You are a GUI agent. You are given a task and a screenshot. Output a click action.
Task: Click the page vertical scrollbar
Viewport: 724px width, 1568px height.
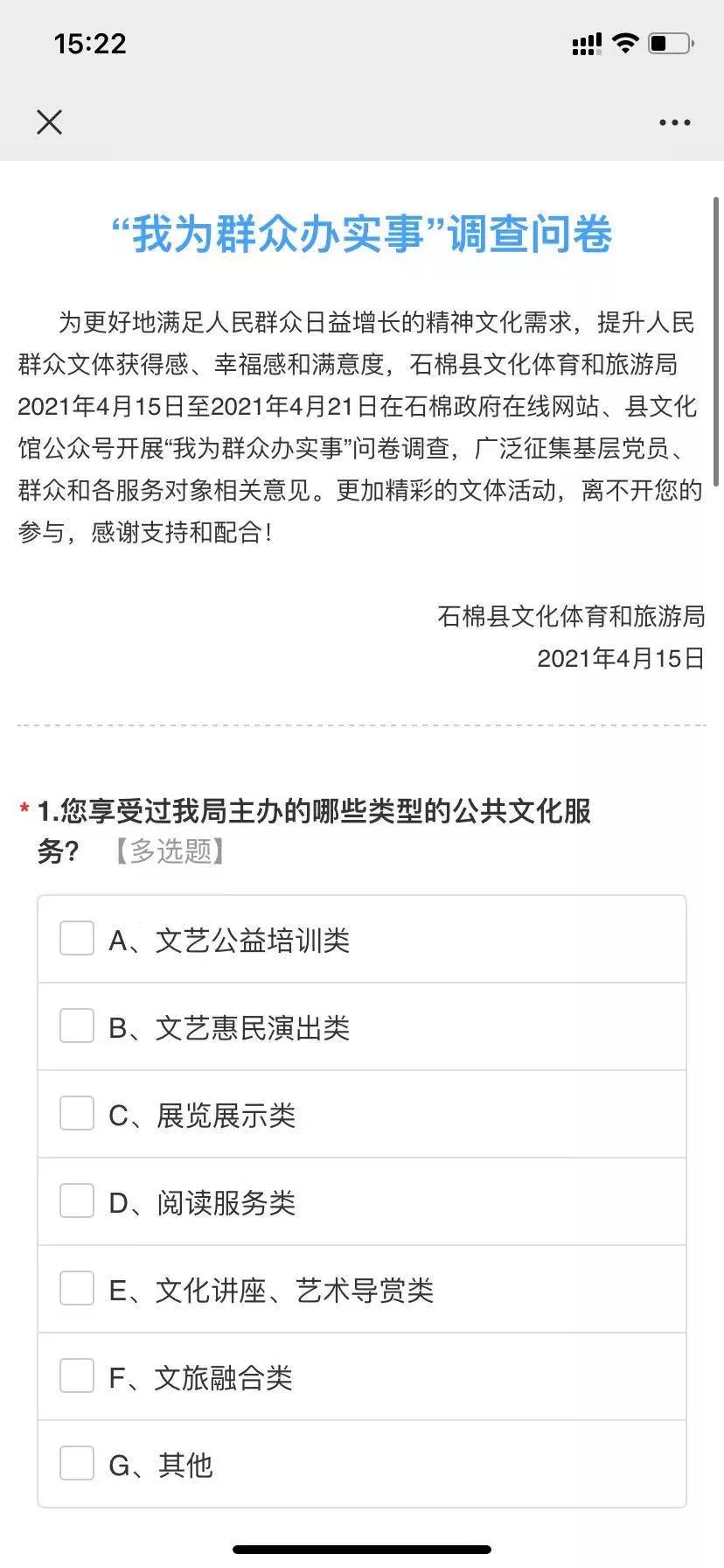[x=717, y=341]
